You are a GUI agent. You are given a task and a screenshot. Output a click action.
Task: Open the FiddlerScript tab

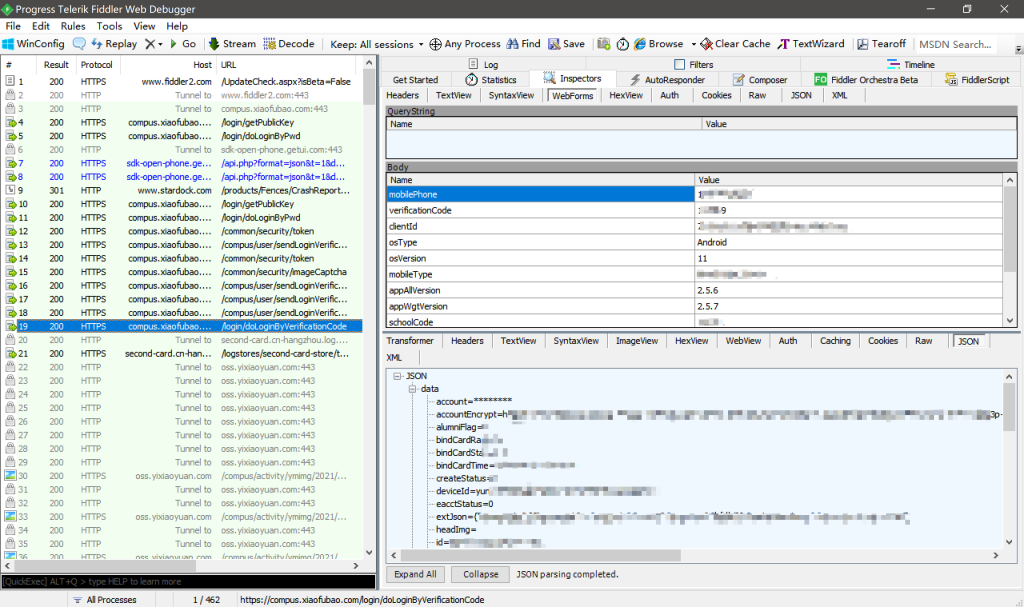[x=977, y=80]
